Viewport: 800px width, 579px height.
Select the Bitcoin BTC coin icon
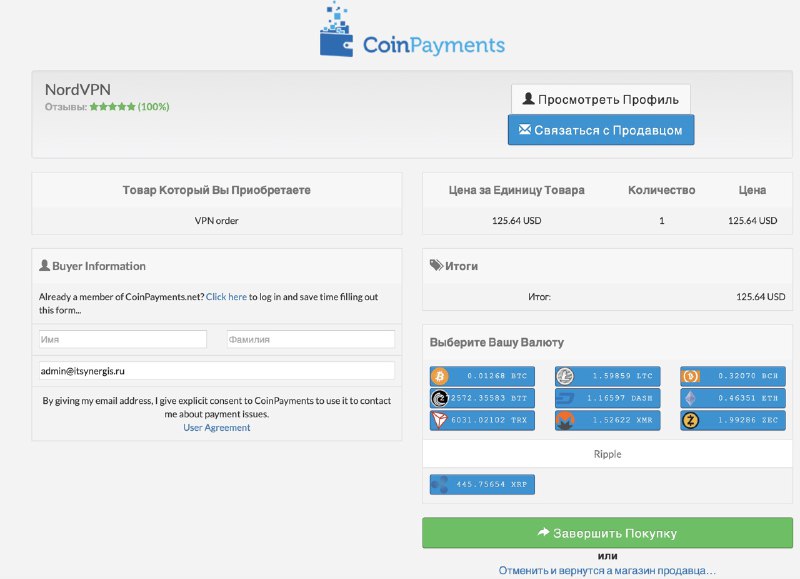[x=440, y=376]
